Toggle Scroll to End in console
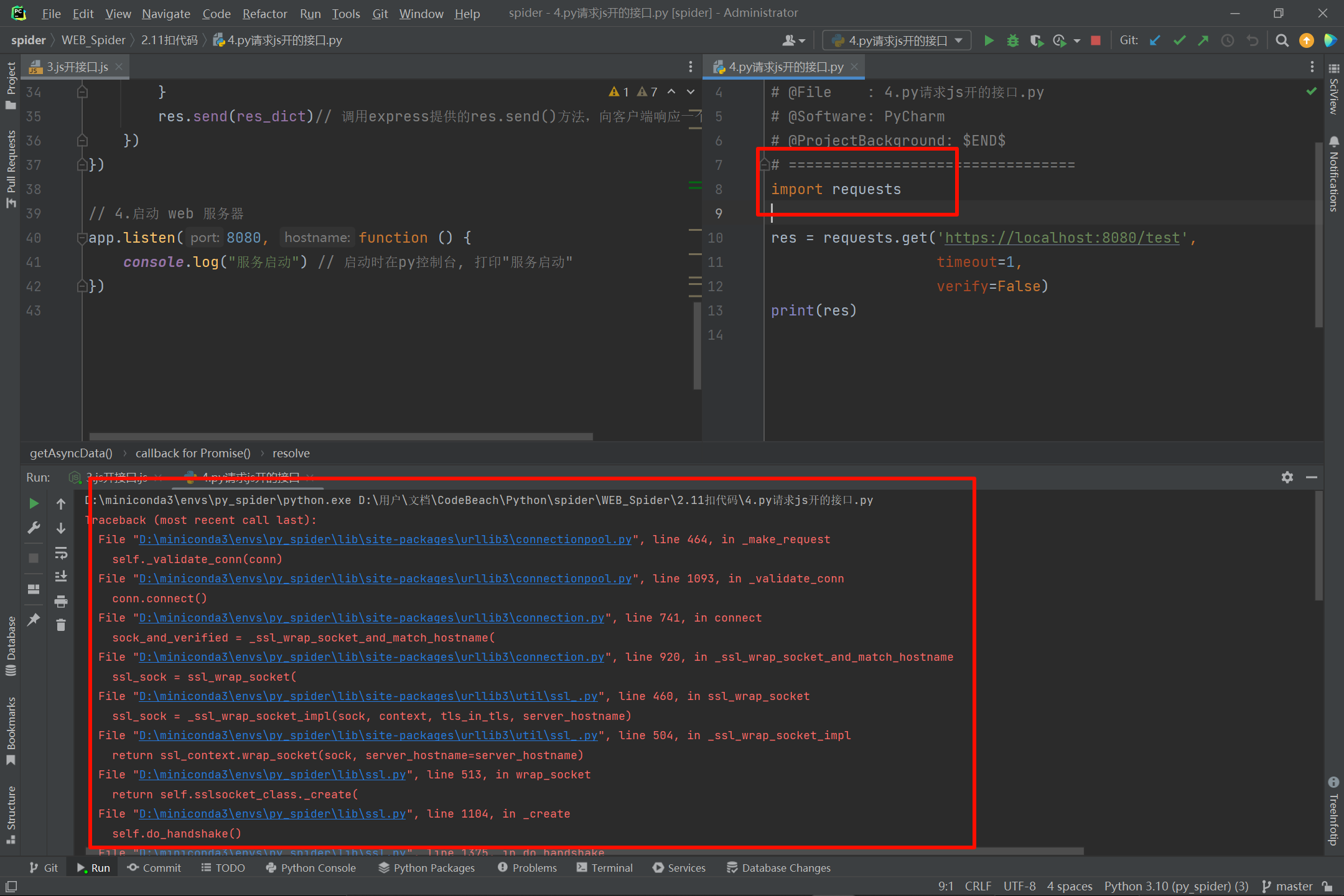 pyautogui.click(x=61, y=577)
